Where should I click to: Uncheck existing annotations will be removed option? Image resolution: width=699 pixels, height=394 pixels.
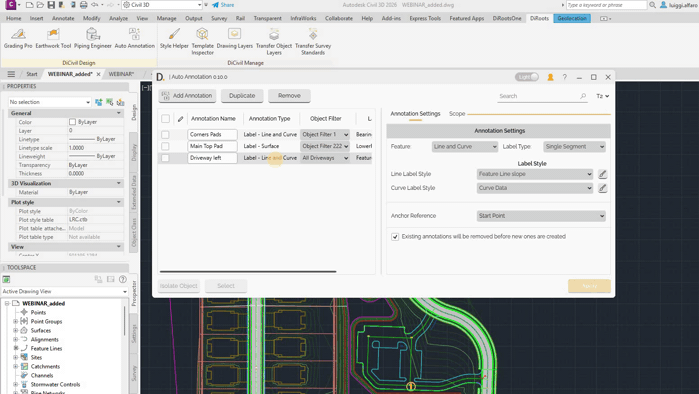point(395,237)
